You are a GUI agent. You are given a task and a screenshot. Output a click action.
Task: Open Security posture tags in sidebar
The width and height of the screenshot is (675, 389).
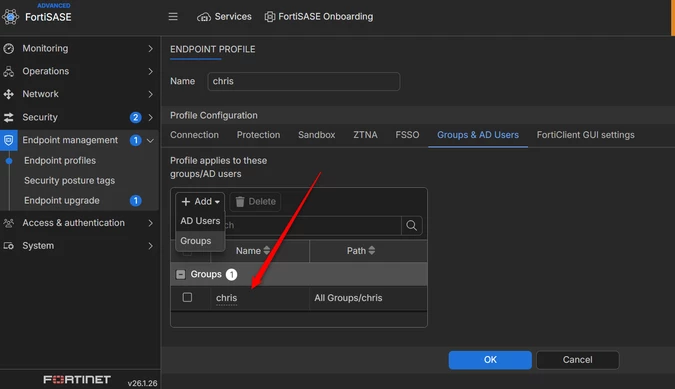point(69,181)
